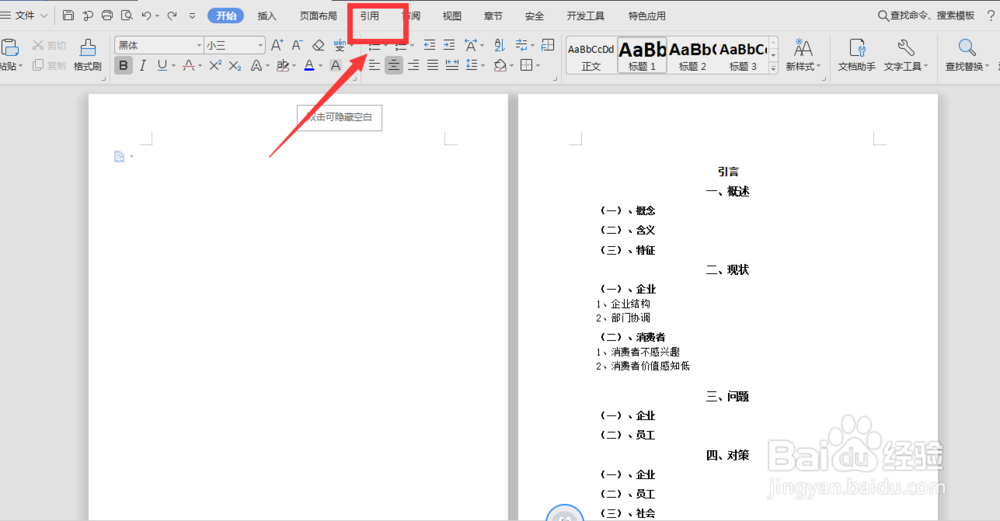
Task: Apply the blue font color A
Action: pos(309,65)
